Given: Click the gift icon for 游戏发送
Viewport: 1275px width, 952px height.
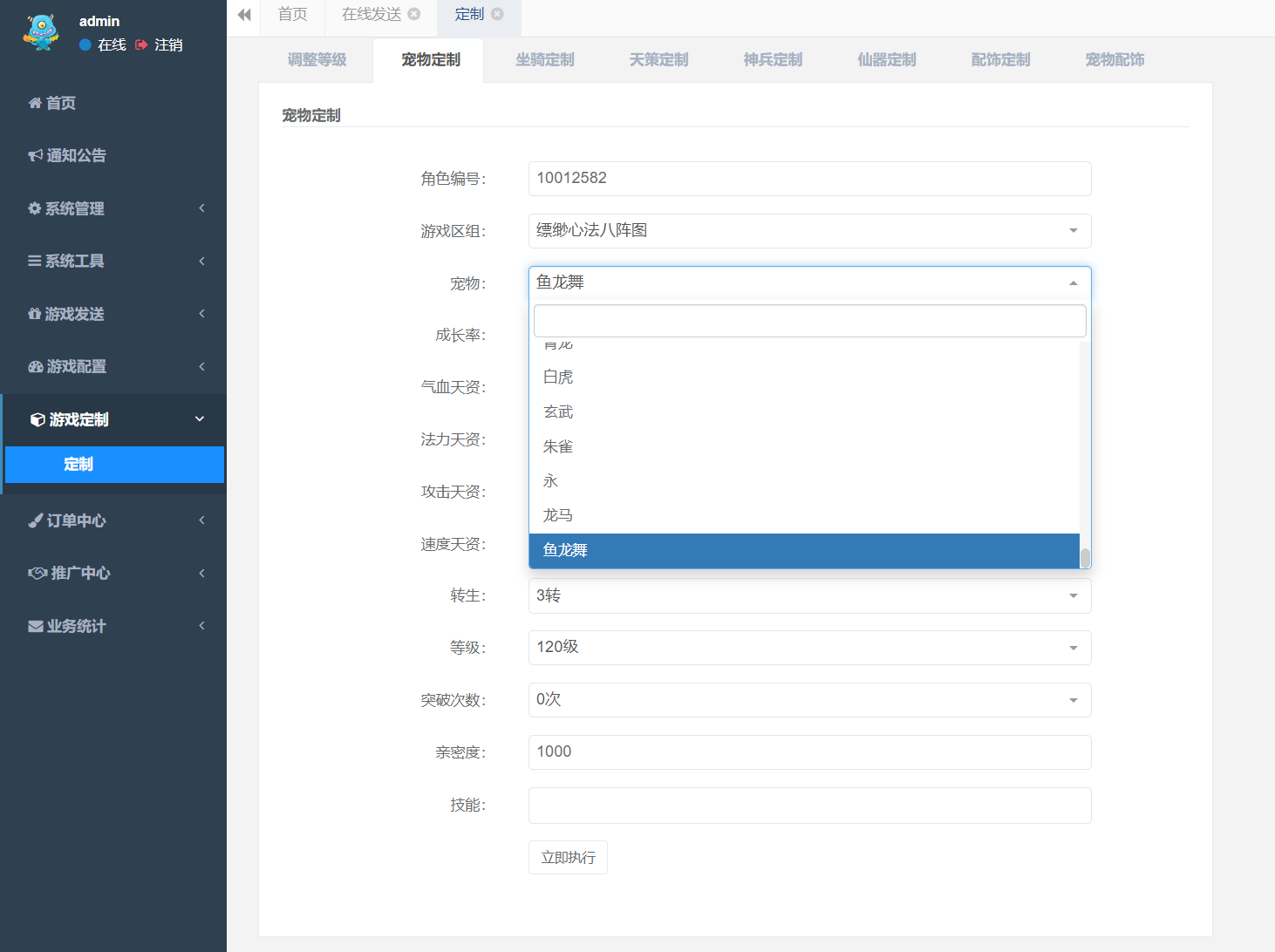Looking at the screenshot, I should [x=35, y=314].
